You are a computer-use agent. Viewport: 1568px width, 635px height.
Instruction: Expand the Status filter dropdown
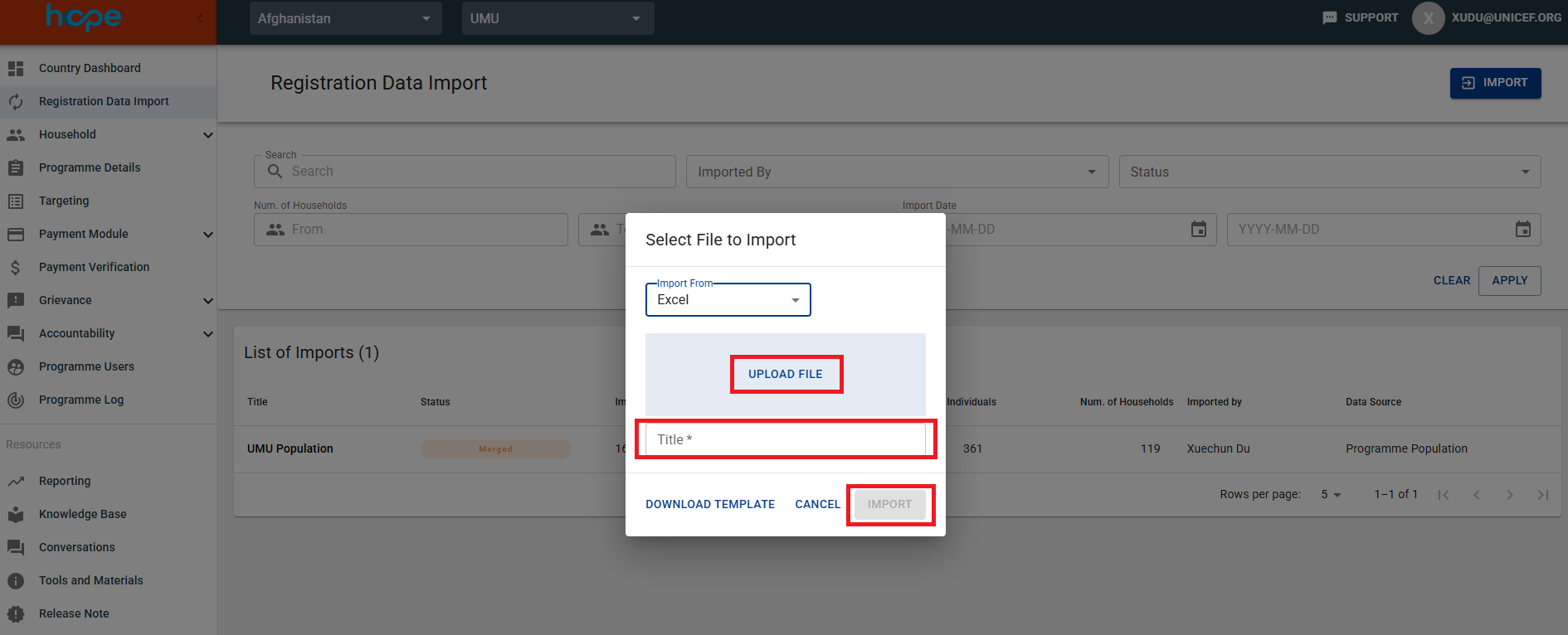(1329, 172)
